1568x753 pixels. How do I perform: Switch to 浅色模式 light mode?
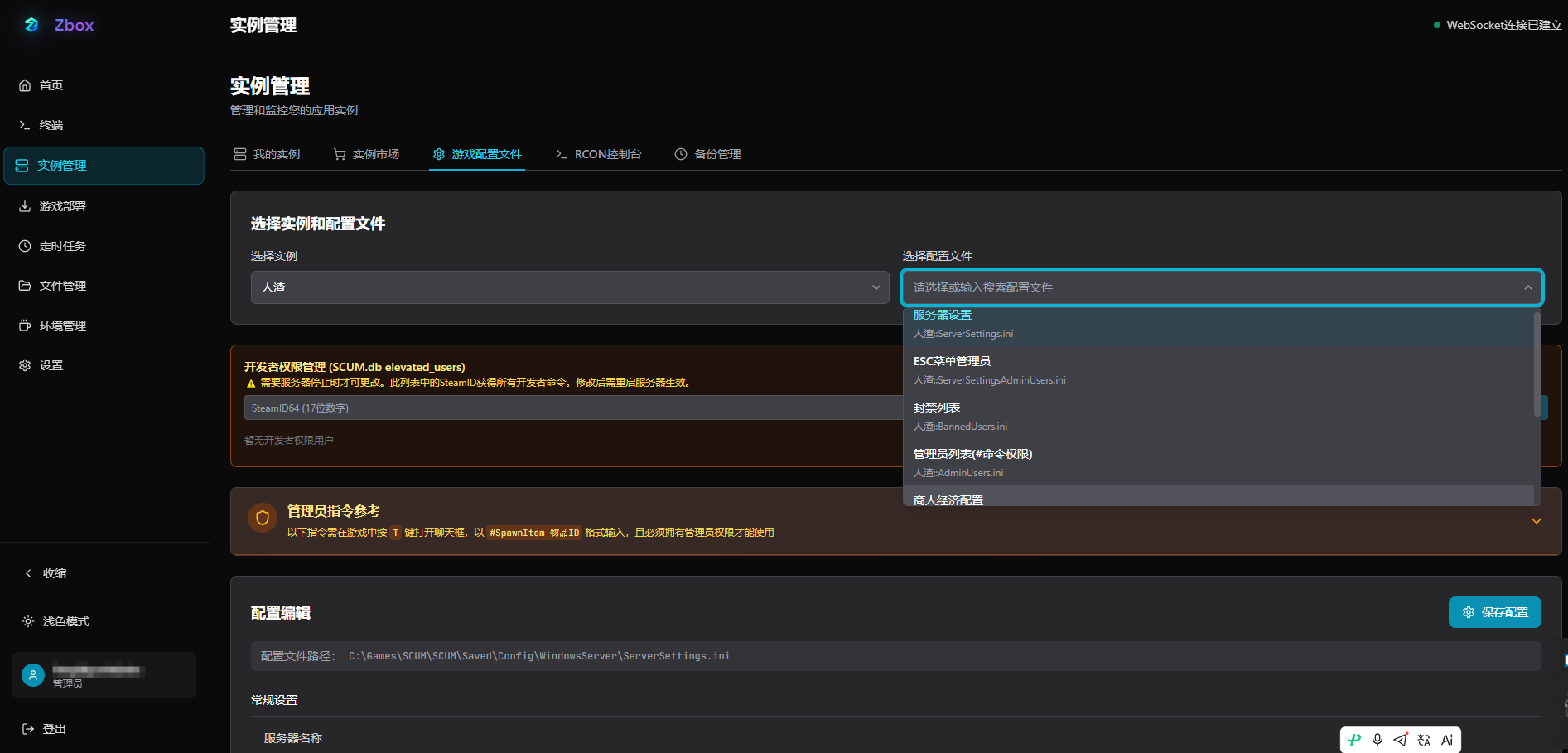coord(104,621)
